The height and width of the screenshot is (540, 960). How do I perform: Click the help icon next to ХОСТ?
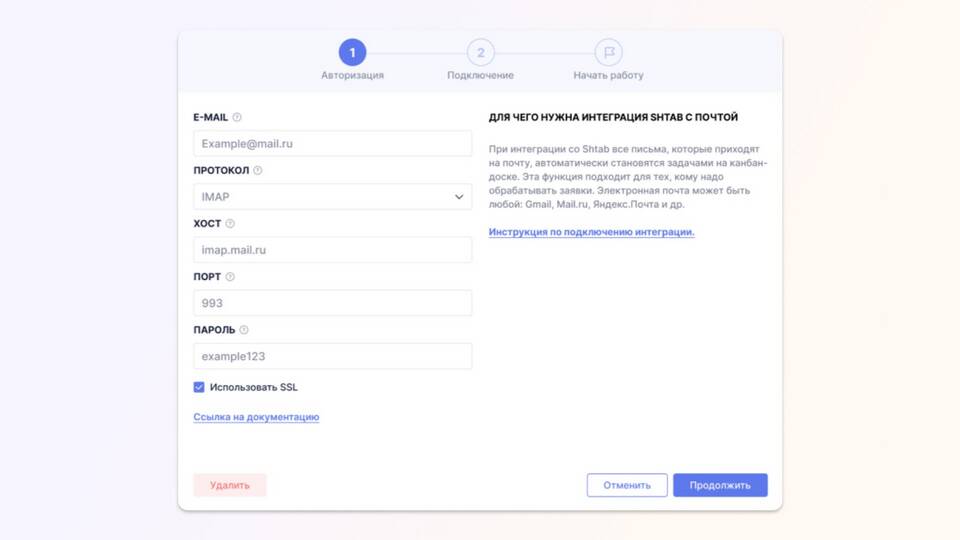tap(230, 224)
